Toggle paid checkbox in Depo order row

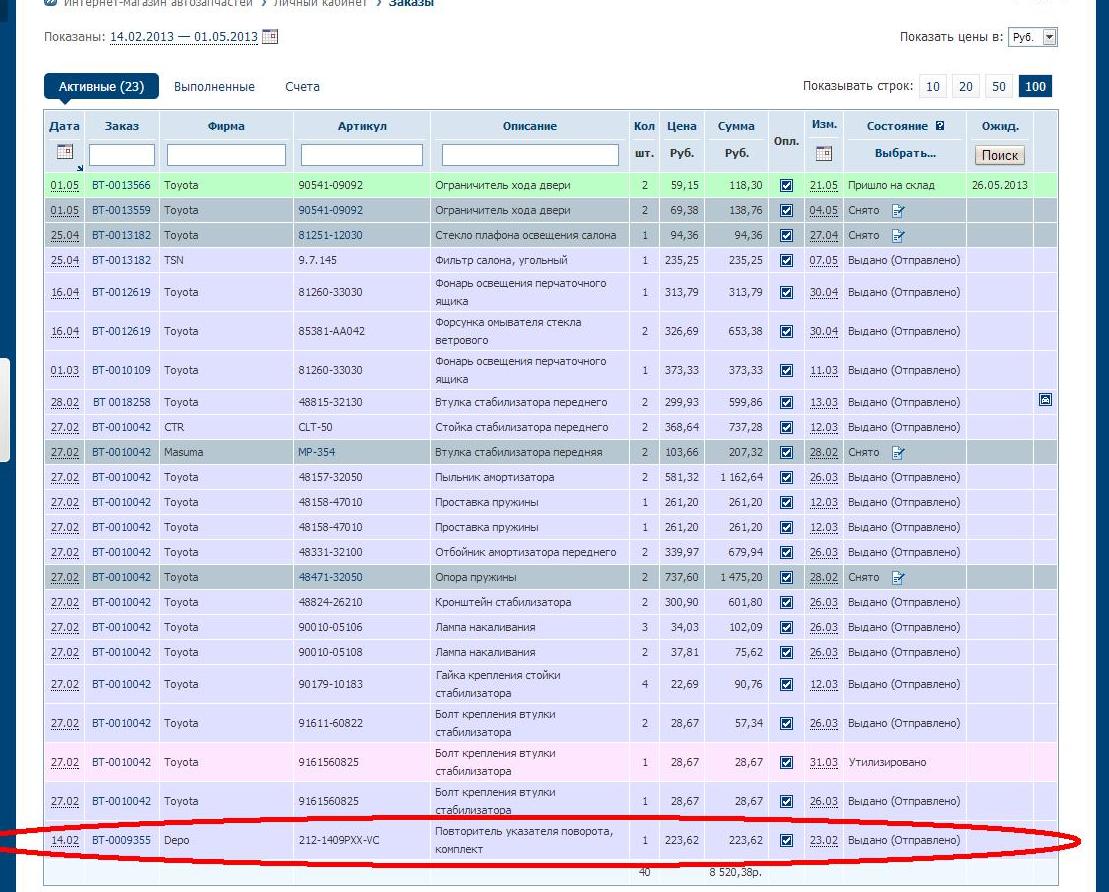[786, 840]
